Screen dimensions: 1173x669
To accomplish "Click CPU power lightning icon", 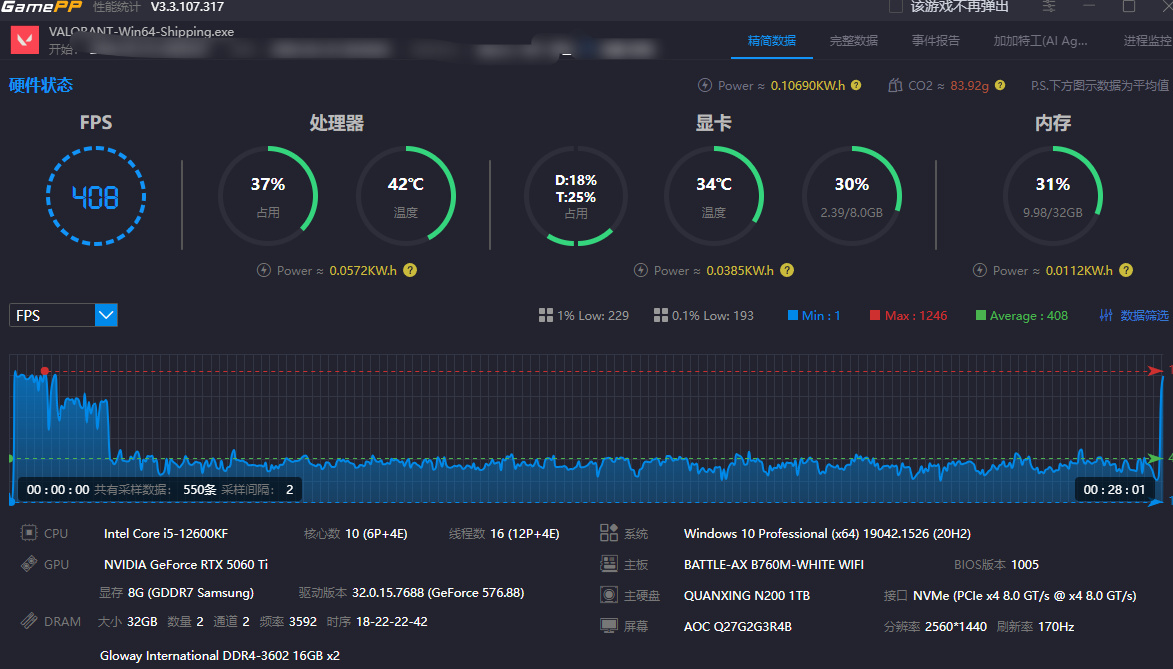I will pos(264,270).
